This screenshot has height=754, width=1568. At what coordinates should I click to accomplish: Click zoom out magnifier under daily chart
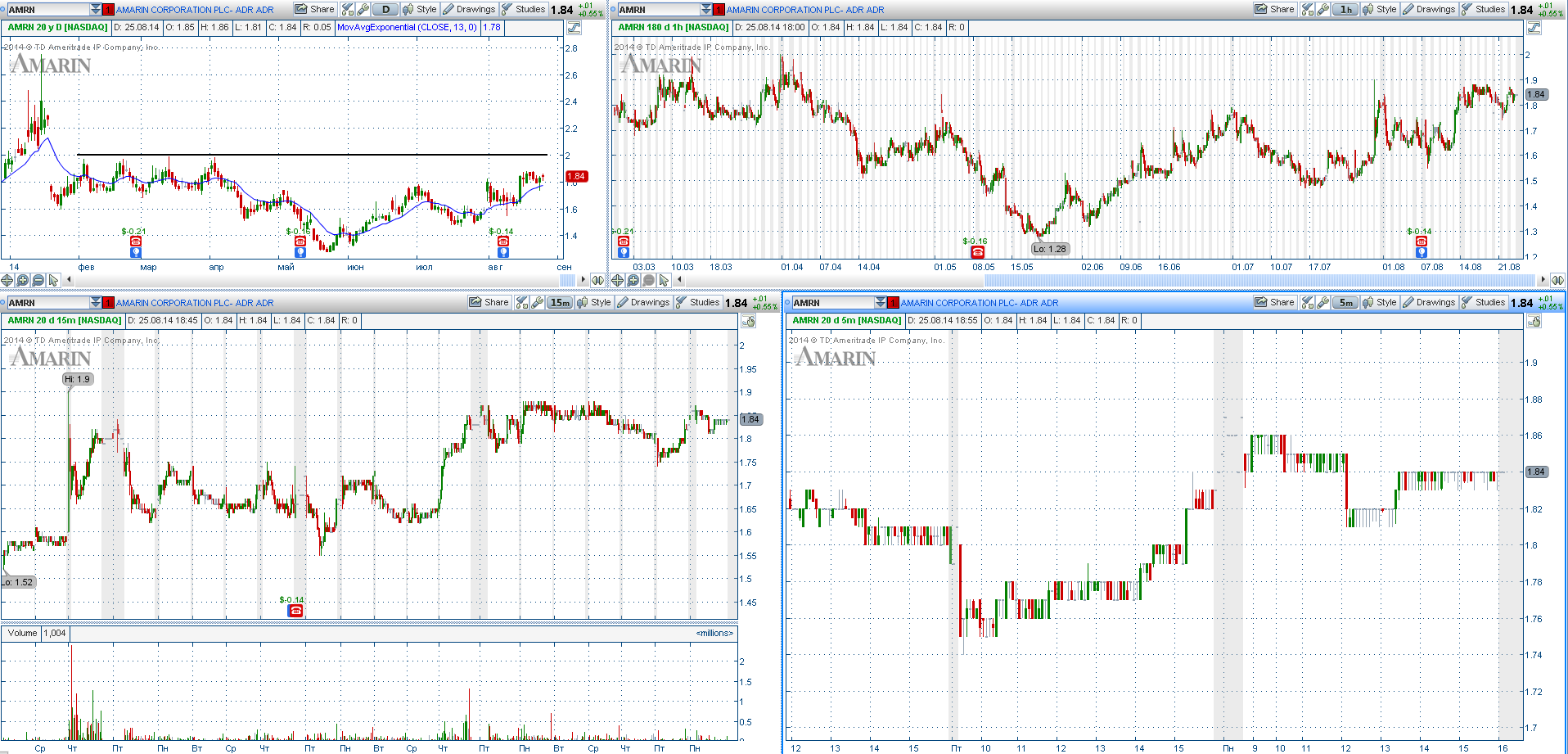click(x=38, y=280)
